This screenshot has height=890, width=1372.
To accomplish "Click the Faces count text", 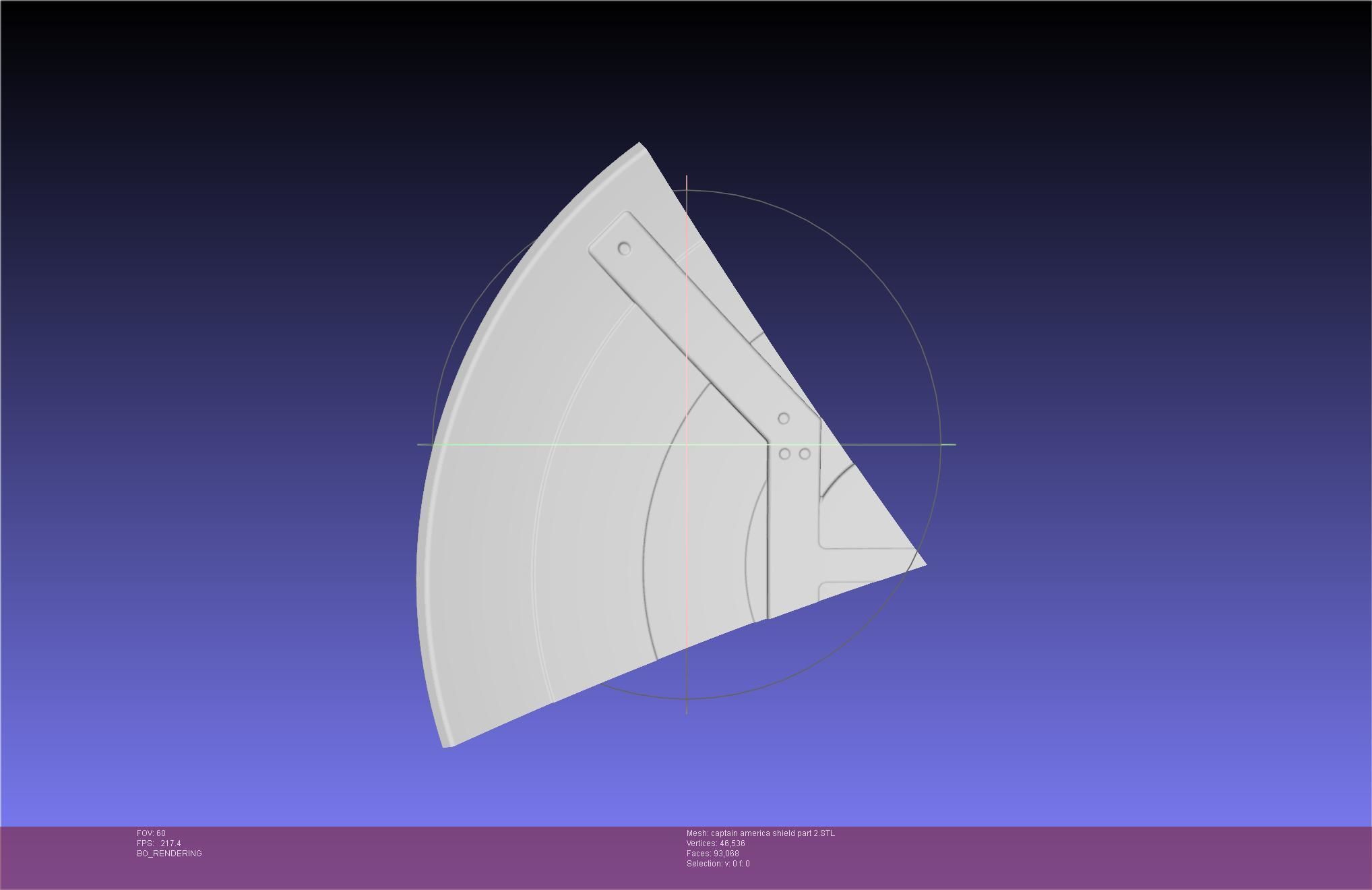I will click(712, 854).
